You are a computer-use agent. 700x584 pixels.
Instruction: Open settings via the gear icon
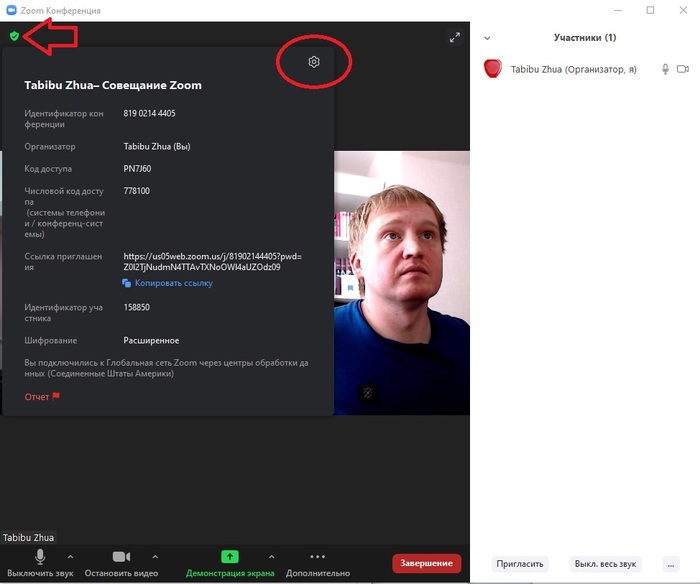coord(314,62)
